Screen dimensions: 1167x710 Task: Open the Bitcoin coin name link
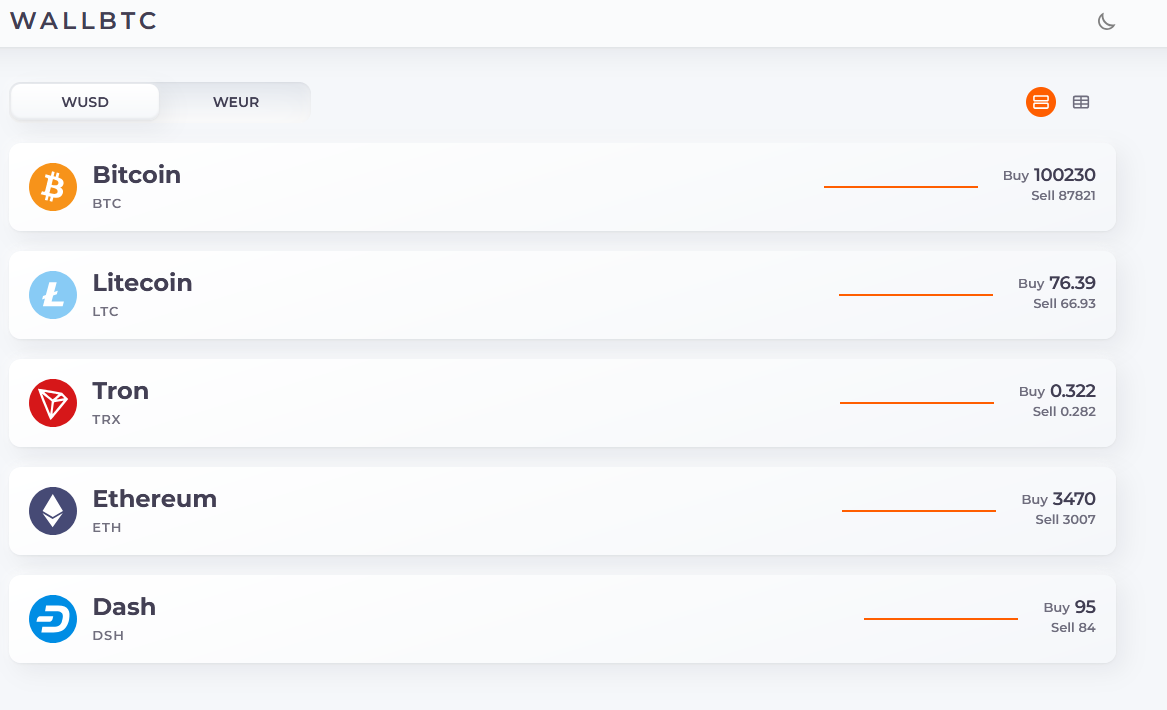[137, 175]
